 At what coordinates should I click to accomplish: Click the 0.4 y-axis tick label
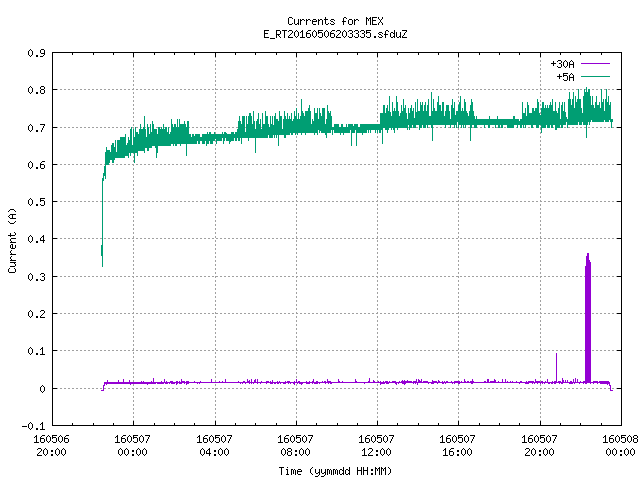click(x=36, y=239)
